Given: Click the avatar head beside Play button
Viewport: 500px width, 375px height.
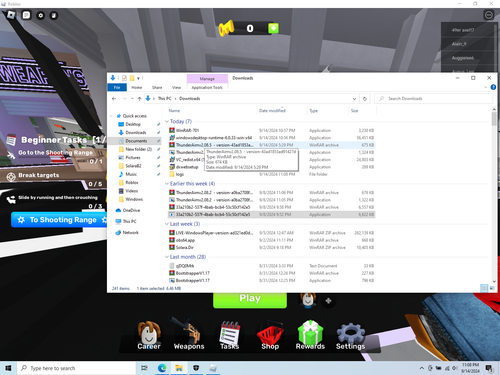Looking at the screenshot, I should pos(308,299).
